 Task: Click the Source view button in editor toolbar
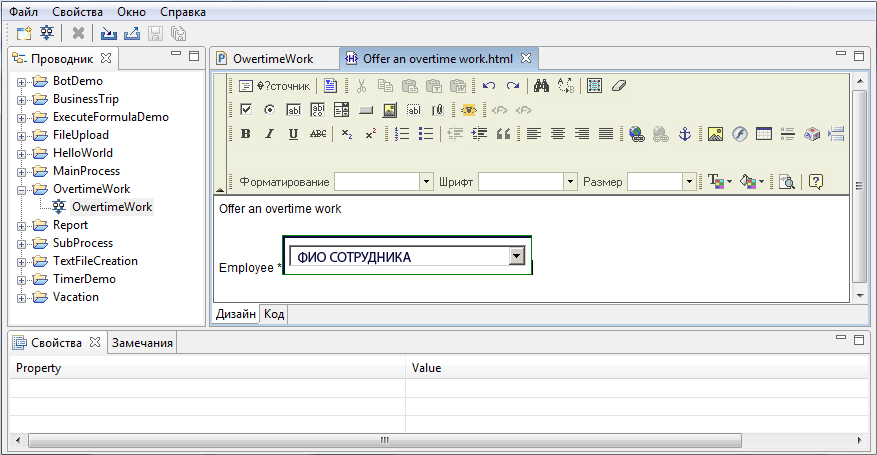click(274, 86)
